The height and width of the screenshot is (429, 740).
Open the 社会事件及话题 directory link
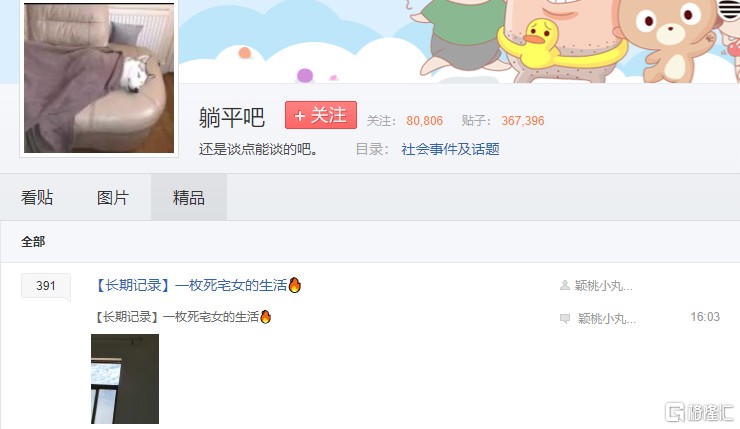click(x=450, y=149)
